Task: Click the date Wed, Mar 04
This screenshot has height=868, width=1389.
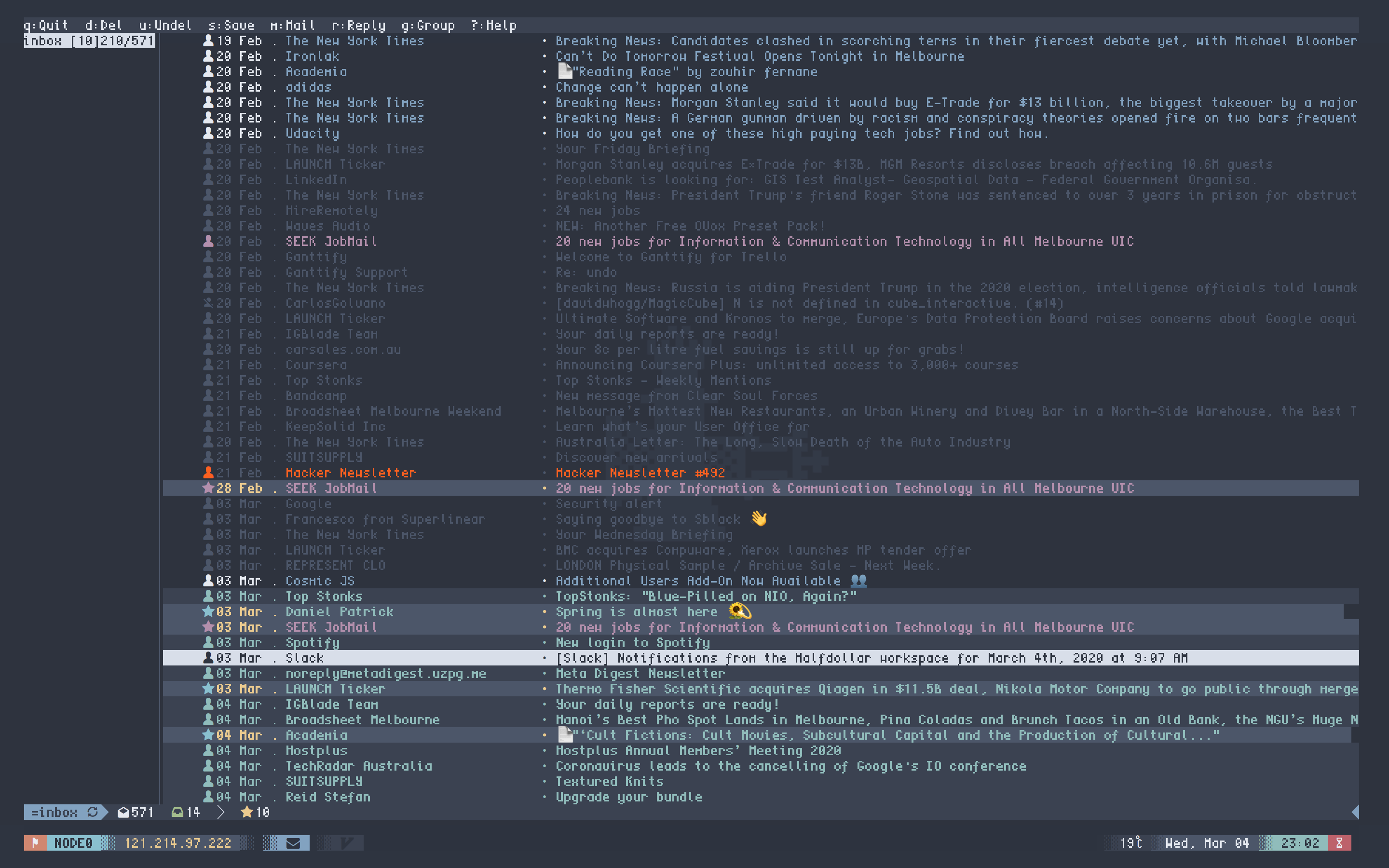Action: pyautogui.click(x=1207, y=843)
